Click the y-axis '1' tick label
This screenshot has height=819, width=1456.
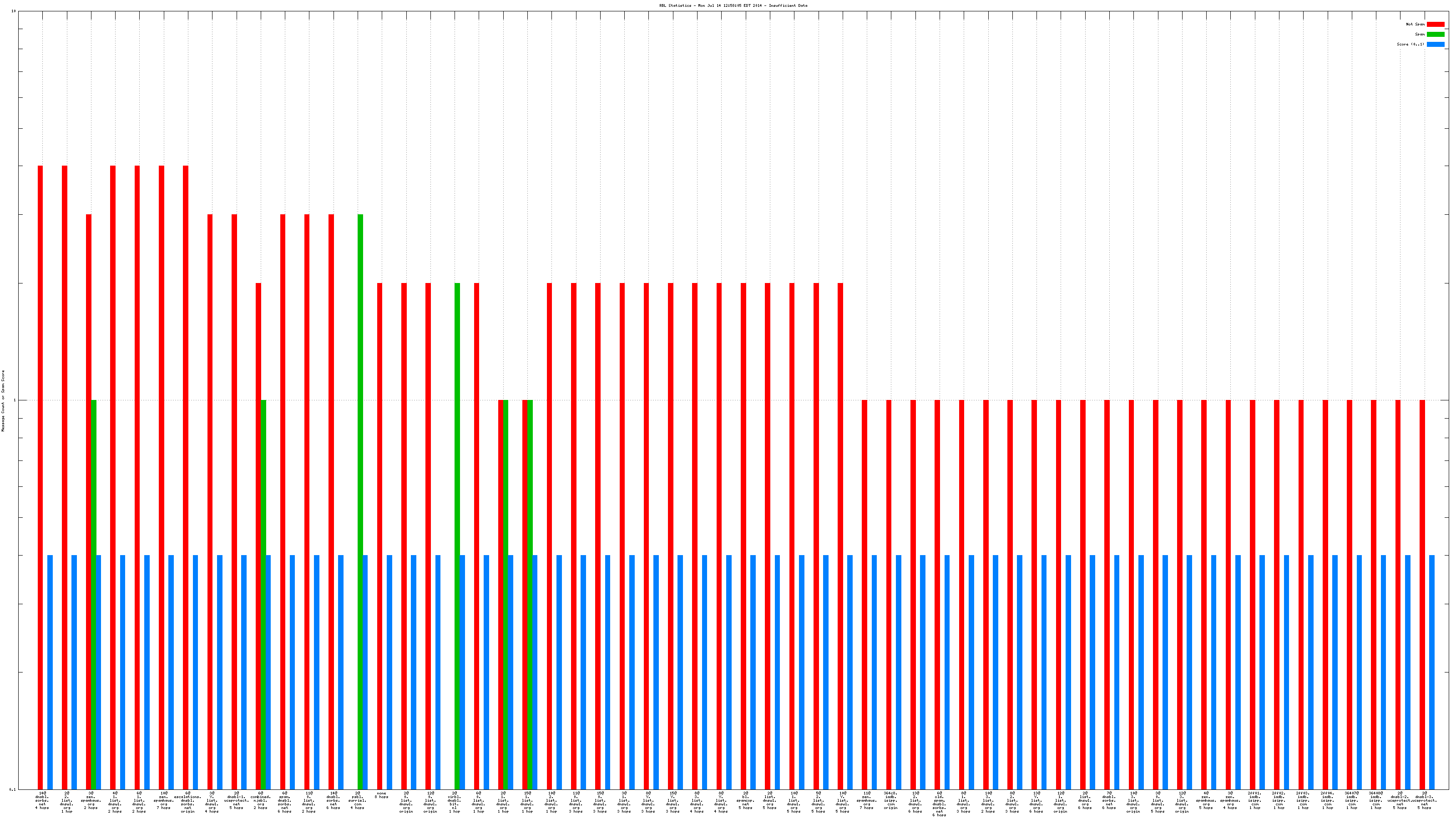pyautogui.click(x=14, y=401)
